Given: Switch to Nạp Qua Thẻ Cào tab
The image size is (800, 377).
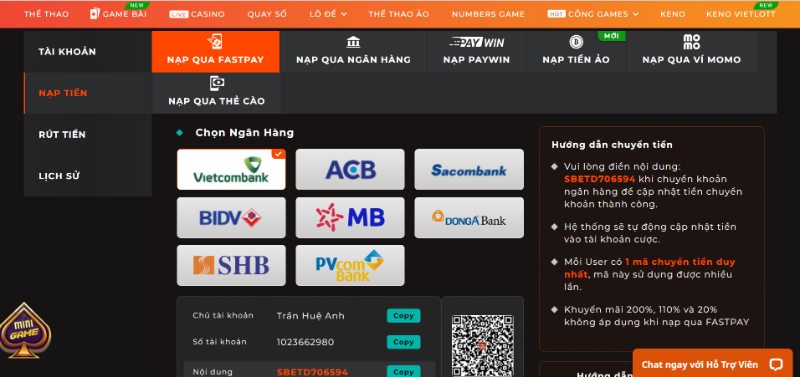Looking at the screenshot, I should pos(216,93).
